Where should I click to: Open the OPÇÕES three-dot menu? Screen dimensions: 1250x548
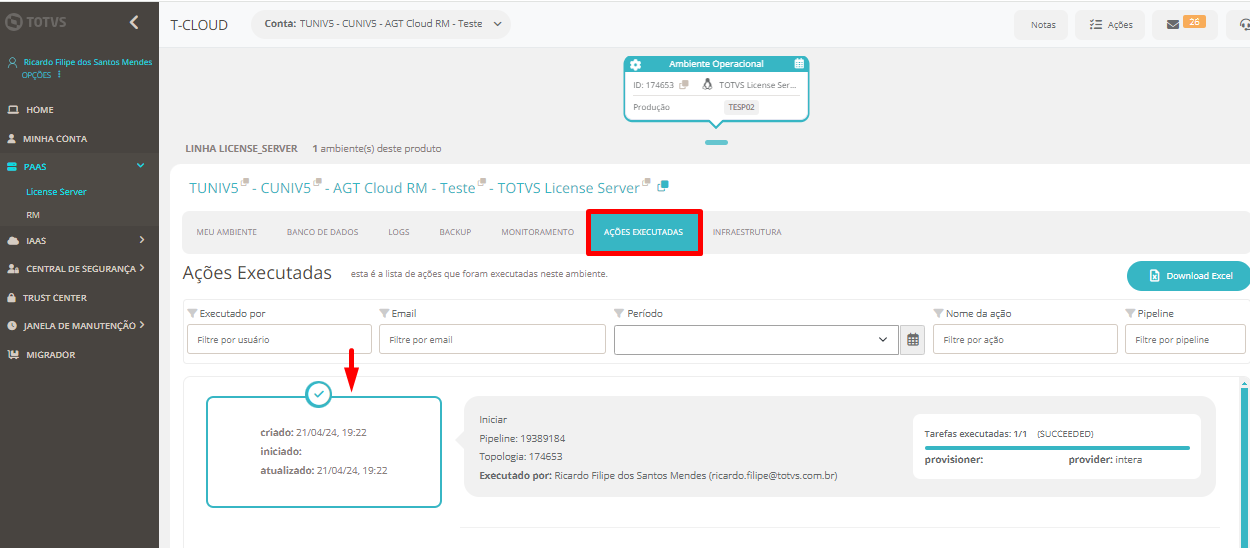click(x=60, y=74)
